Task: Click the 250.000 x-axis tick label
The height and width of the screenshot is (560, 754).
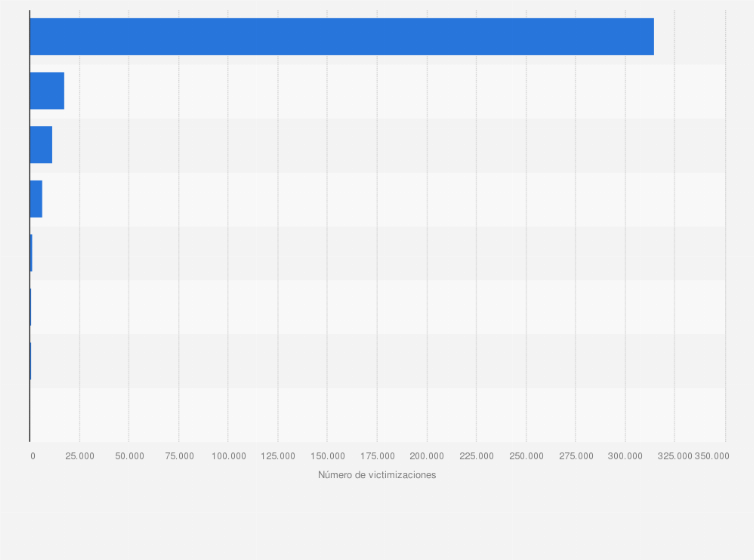Action: (x=526, y=456)
